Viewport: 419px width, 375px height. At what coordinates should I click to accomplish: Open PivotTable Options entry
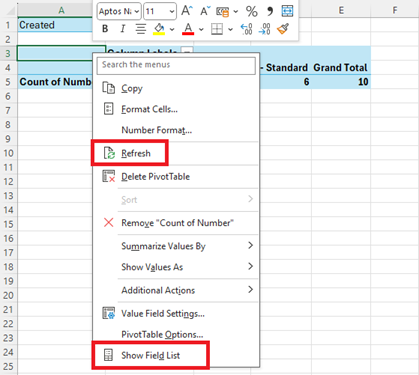click(176, 334)
